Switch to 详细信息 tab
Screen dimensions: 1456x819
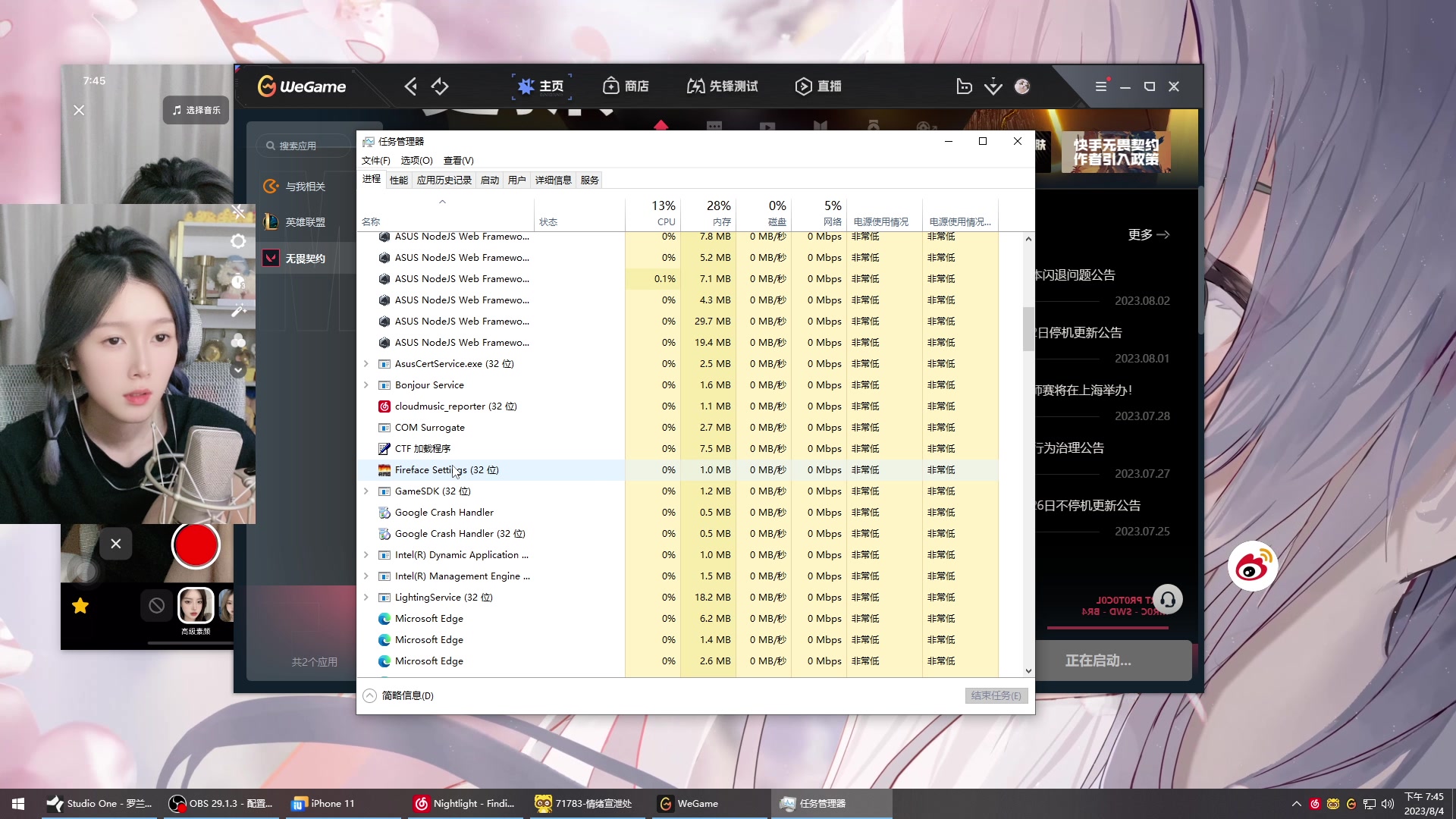pos(554,180)
